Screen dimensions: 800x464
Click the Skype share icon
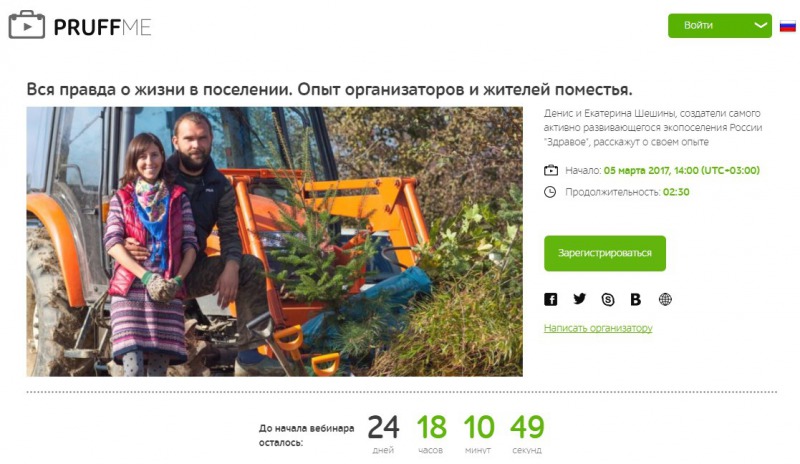(608, 300)
